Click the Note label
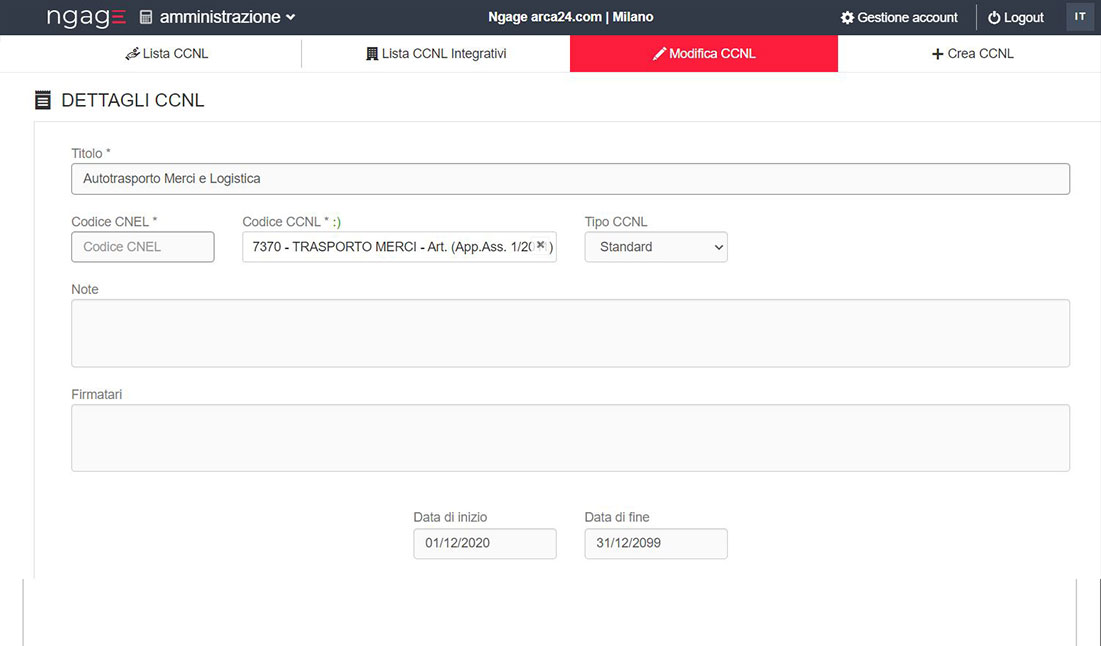This screenshot has width=1101, height=646. [x=85, y=289]
